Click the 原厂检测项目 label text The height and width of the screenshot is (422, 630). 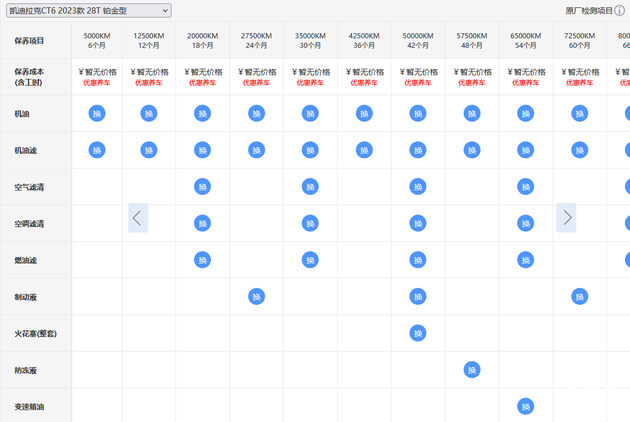(x=587, y=11)
